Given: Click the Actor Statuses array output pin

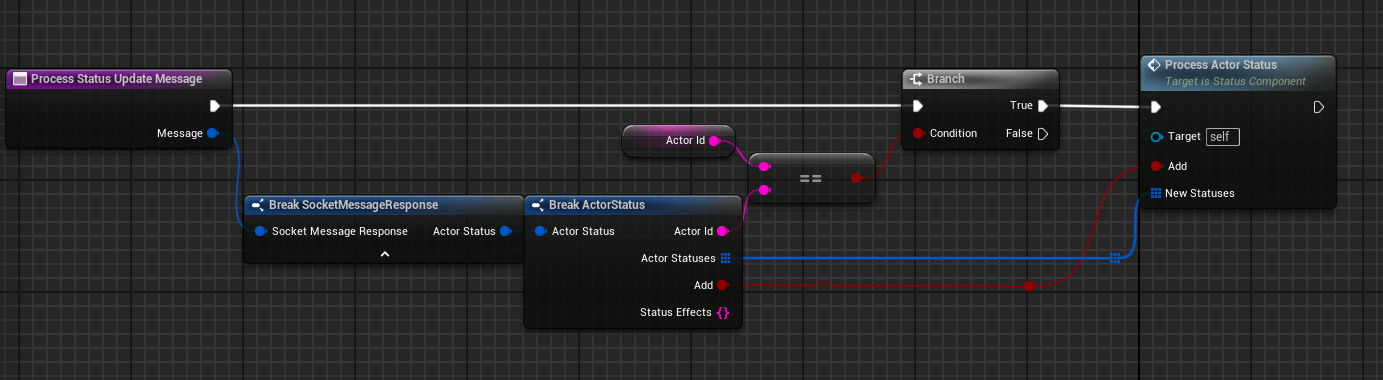Looking at the screenshot, I should point(725,258).
